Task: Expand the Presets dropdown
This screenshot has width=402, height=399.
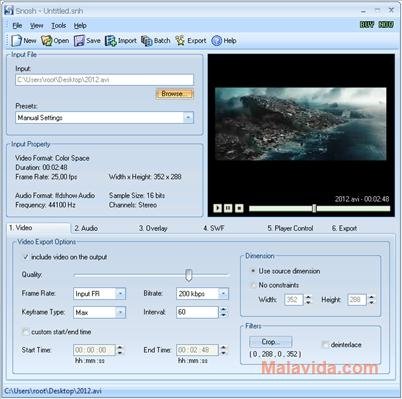Action: [x=188, y=118]
